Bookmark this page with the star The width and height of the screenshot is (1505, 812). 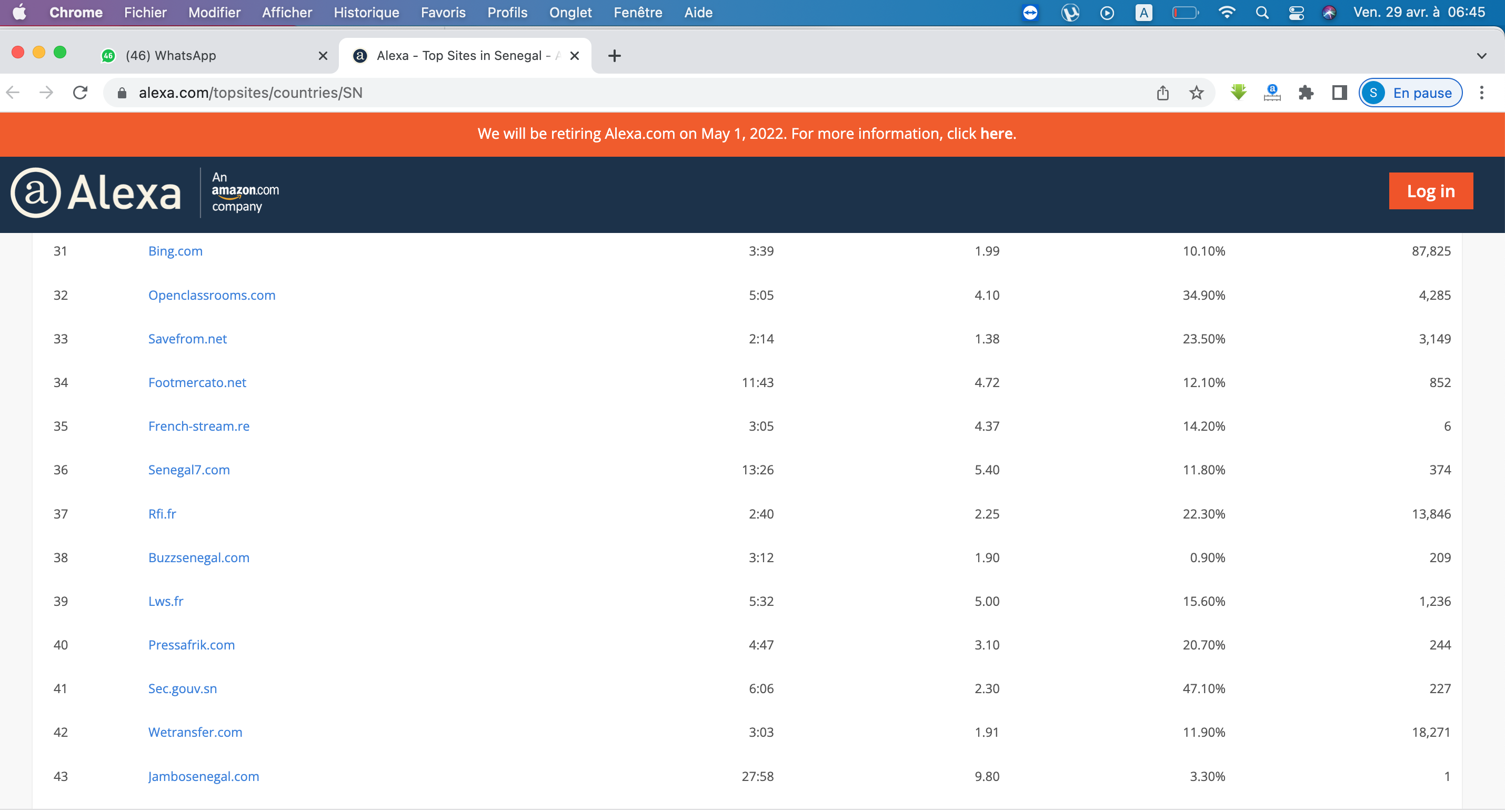point(1197,92)
